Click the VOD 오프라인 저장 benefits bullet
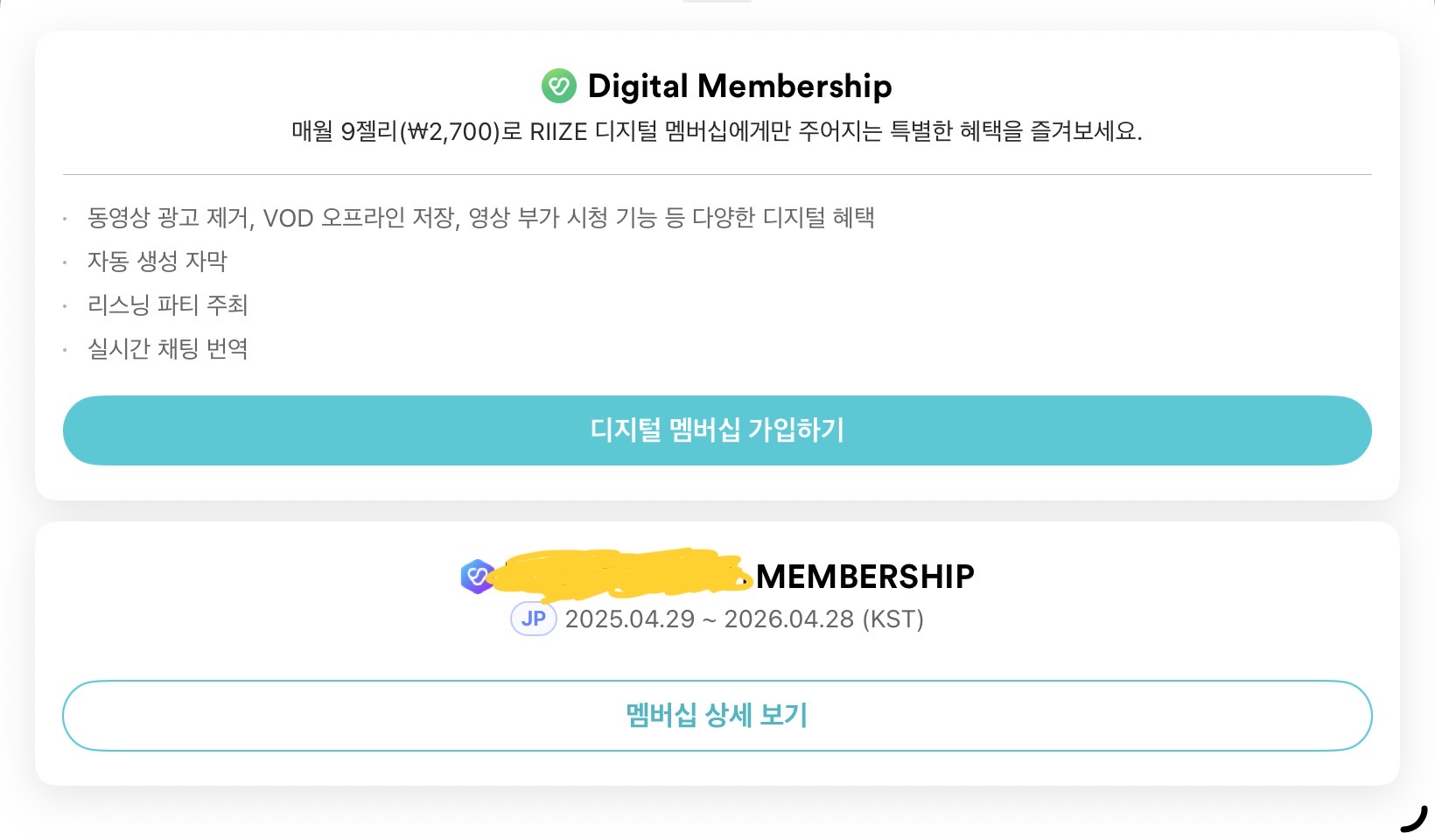The height and width of the screenshot is (840, 1435). click(x=481, y=217)
